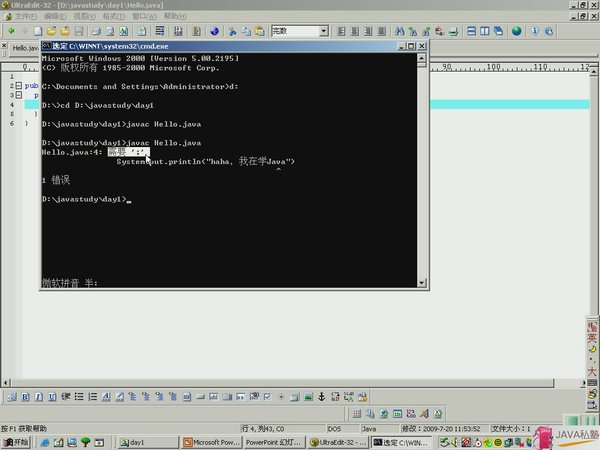
Task: Click the green Back arrow in UltraEdit toolbar
Action: [11, 31]
